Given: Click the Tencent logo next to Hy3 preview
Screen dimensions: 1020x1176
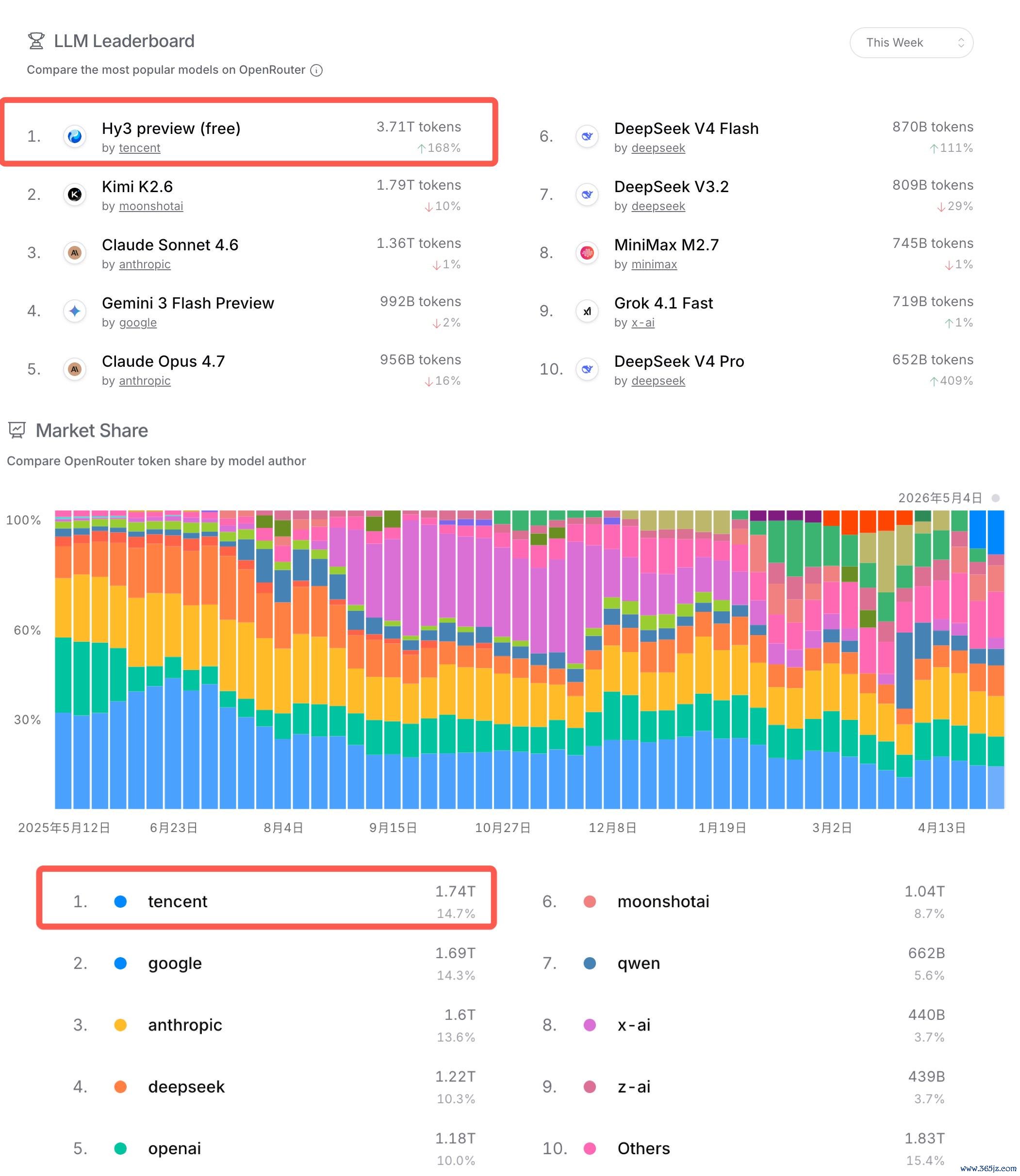Looking at the screenshot, I should (75, 136).
